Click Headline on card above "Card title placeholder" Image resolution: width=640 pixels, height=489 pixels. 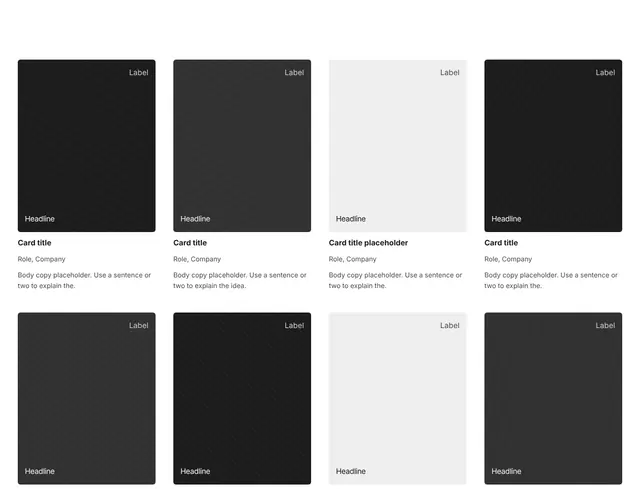[351, 219]
